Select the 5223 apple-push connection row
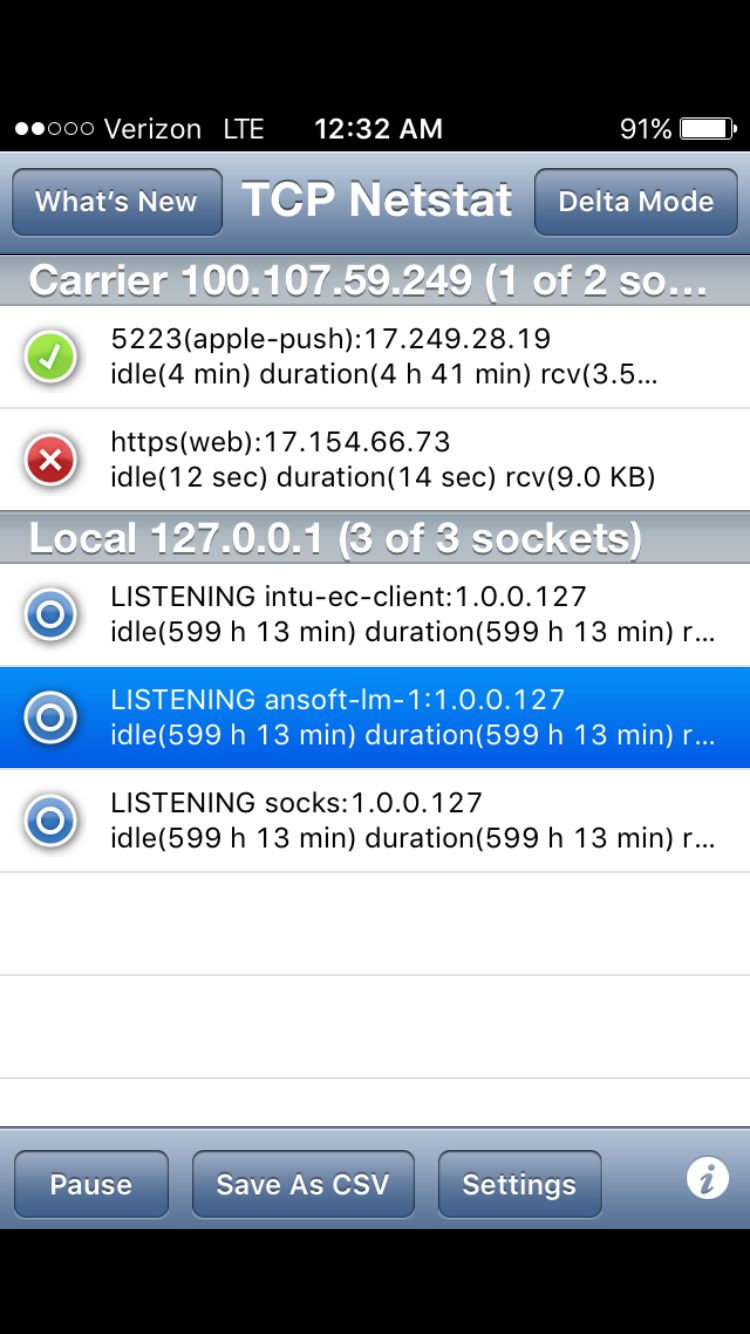 375,357
